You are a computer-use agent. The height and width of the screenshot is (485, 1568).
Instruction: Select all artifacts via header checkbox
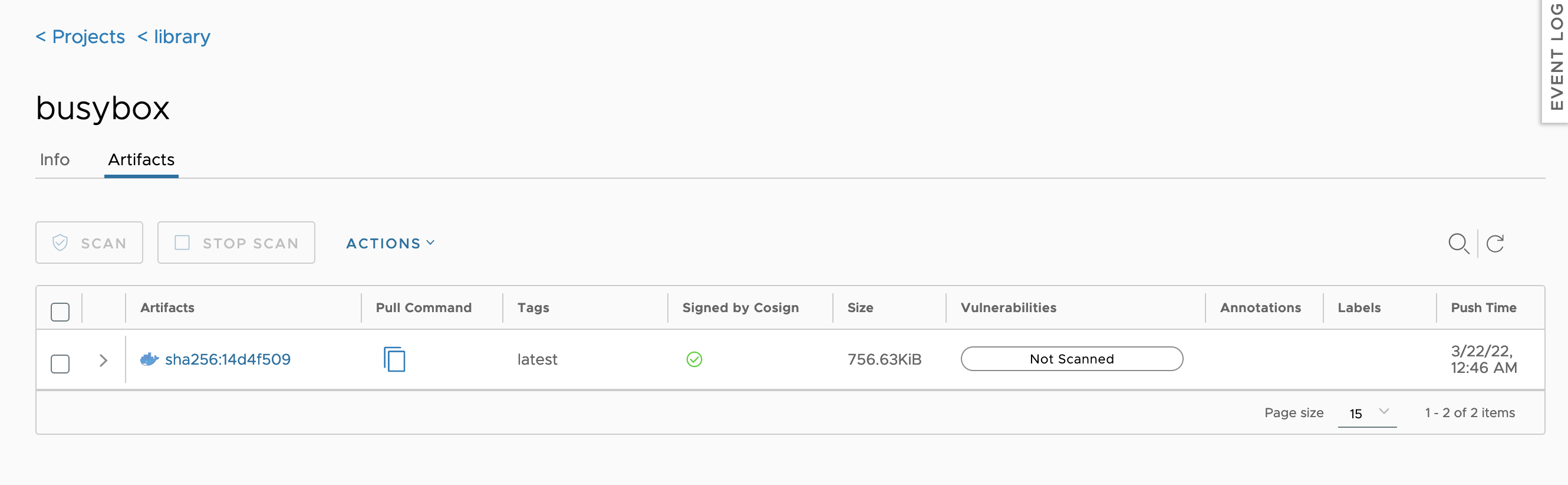(60, 312)
